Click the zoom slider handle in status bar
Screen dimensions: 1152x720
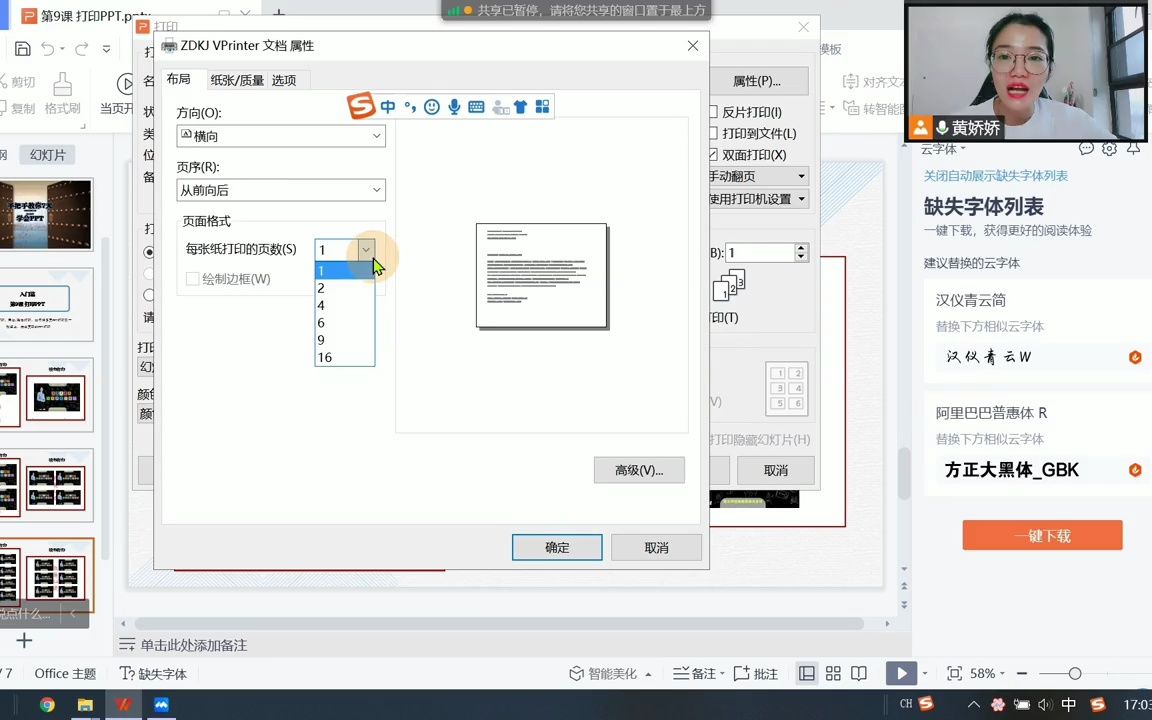[1075, 673]
